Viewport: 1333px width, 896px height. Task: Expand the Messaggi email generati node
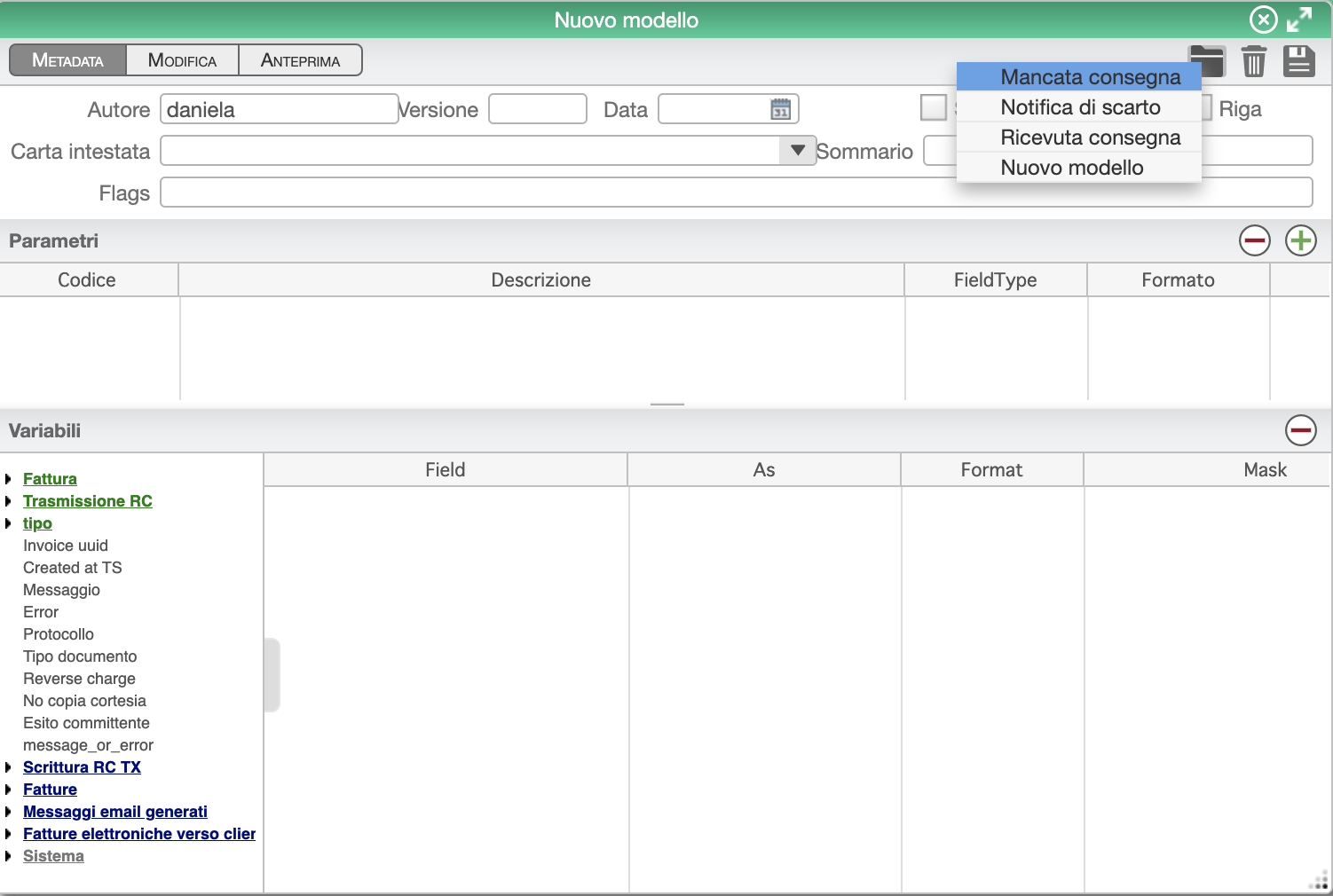(8, 812)
